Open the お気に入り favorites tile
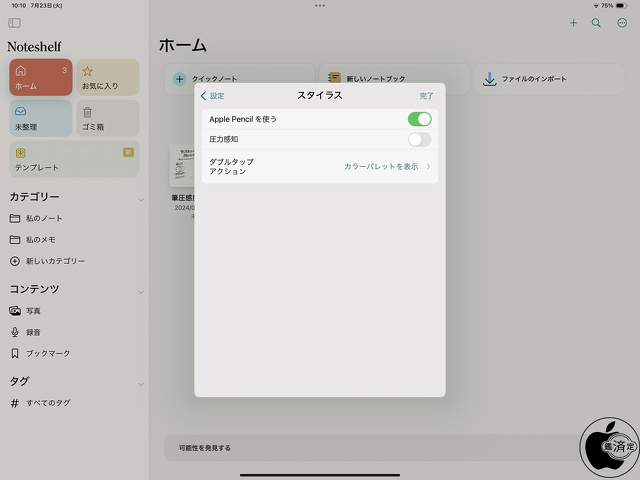 click(107, 78)
